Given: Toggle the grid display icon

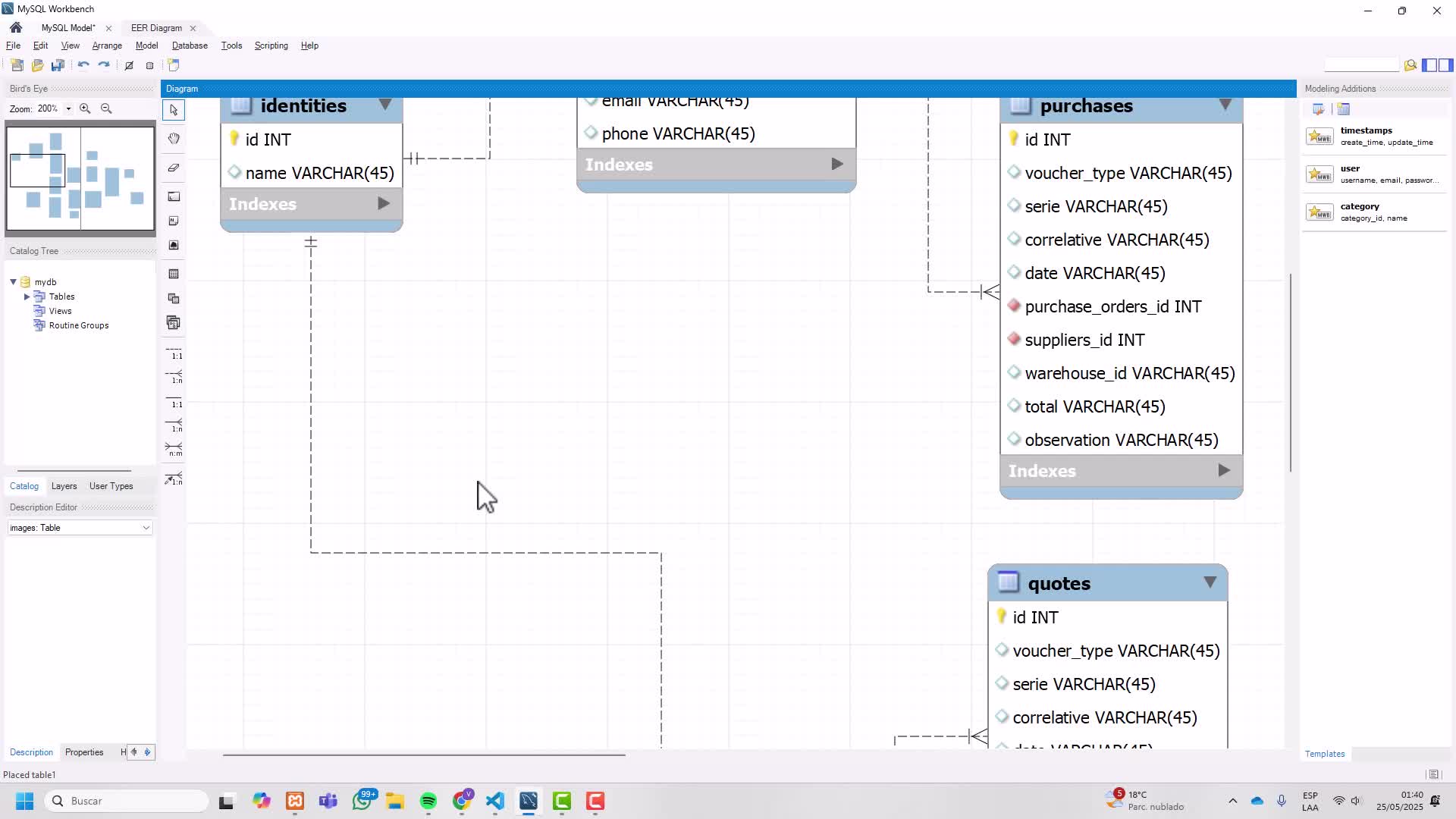Looking at the screenshot, I should (x=129, y=65).
